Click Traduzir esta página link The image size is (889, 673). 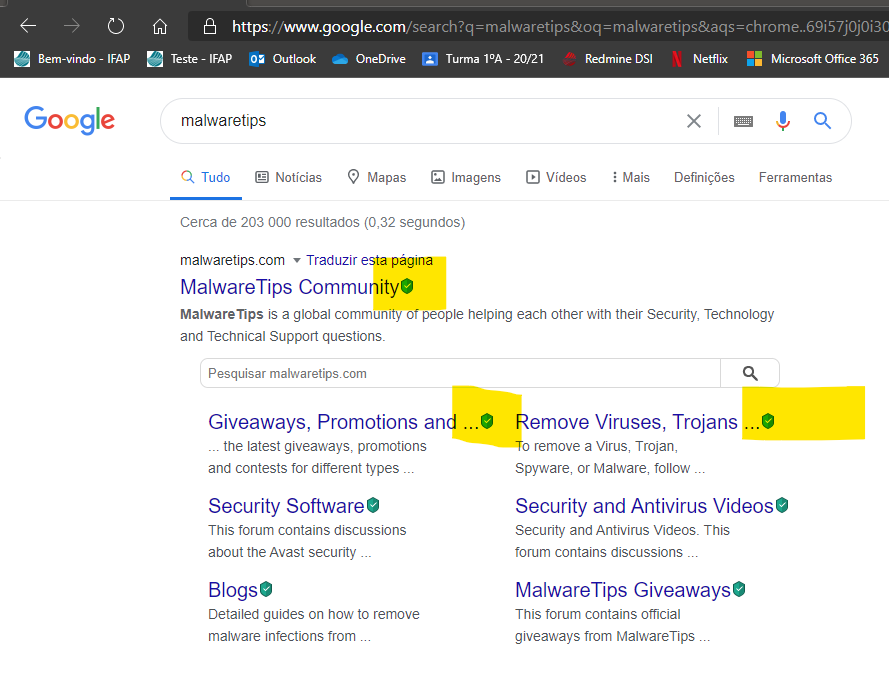[369, 260]
